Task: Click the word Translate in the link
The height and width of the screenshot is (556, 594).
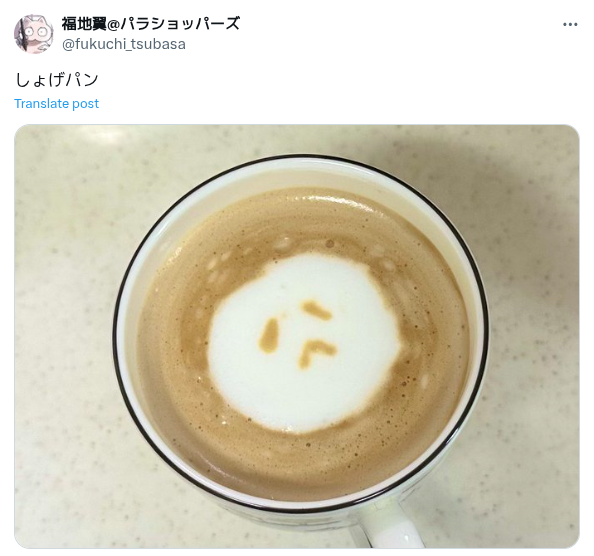Action: tap(42, 103)
